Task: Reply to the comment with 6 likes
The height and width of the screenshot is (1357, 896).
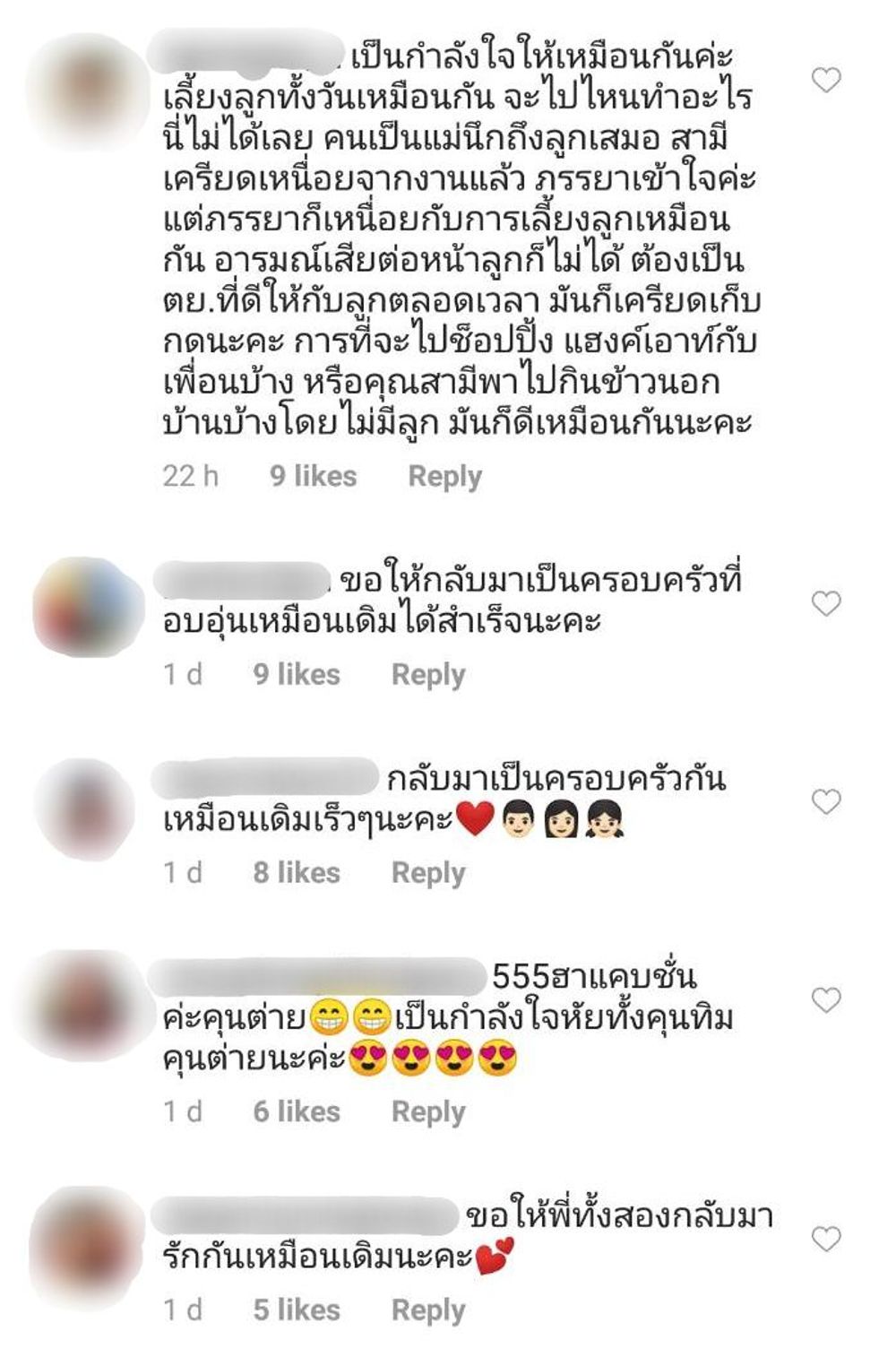Action: tap(428, 1111)
